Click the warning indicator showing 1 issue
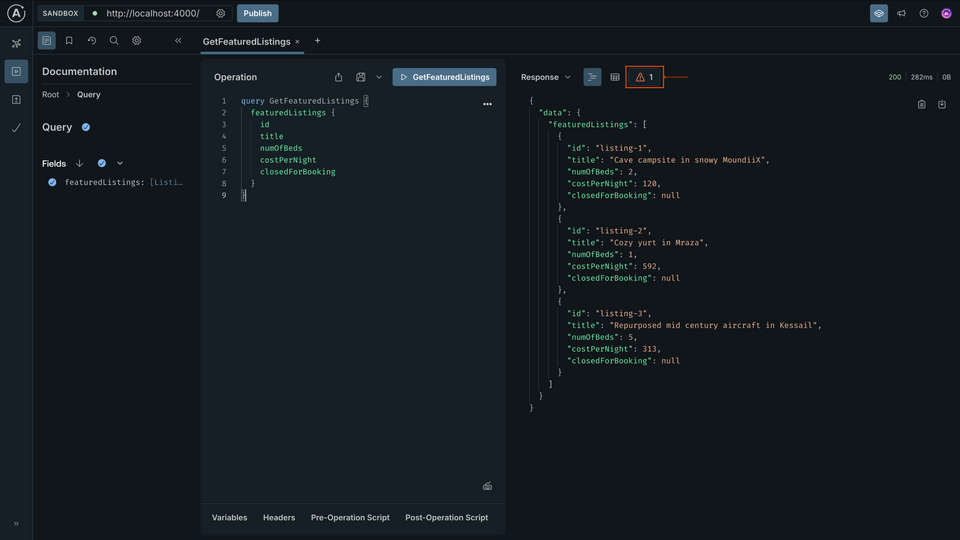The width and height of the screenshot is (960, 540). [x=645, y=77]
